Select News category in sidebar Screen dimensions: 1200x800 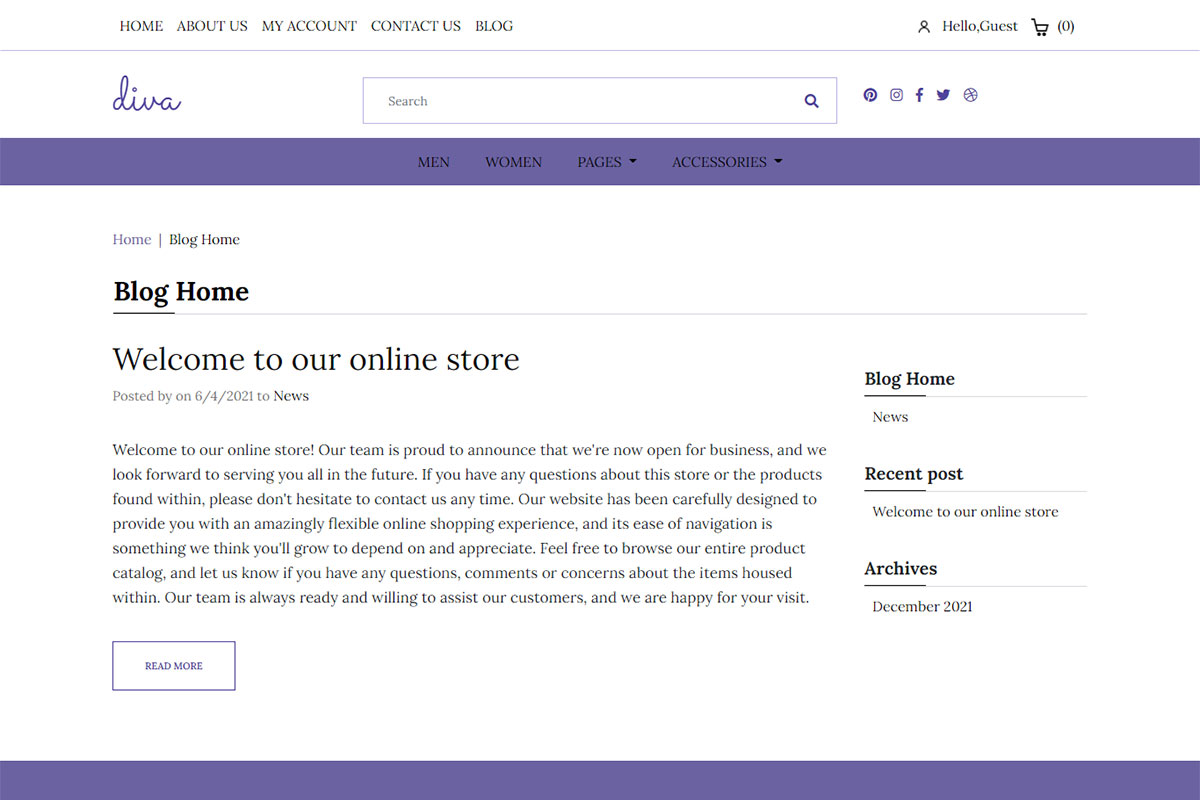(890, 417)
